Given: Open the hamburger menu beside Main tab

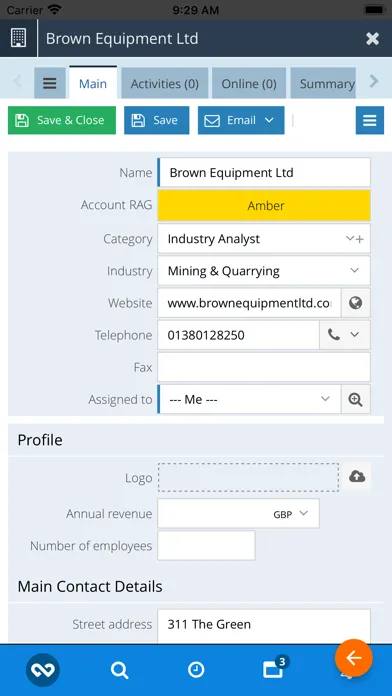Looking at the screenshot, I should tap(50, 83).
